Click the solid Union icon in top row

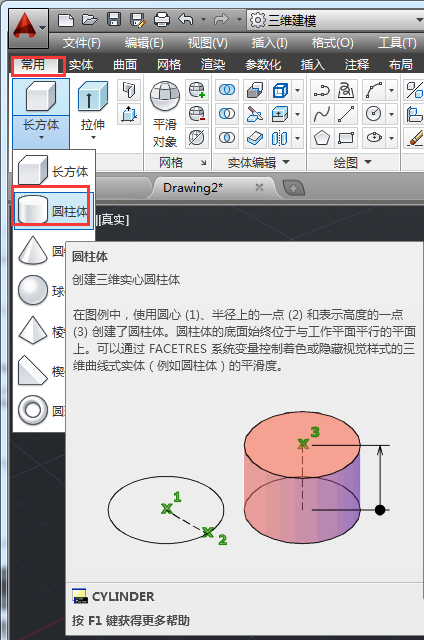click(227, 90)
